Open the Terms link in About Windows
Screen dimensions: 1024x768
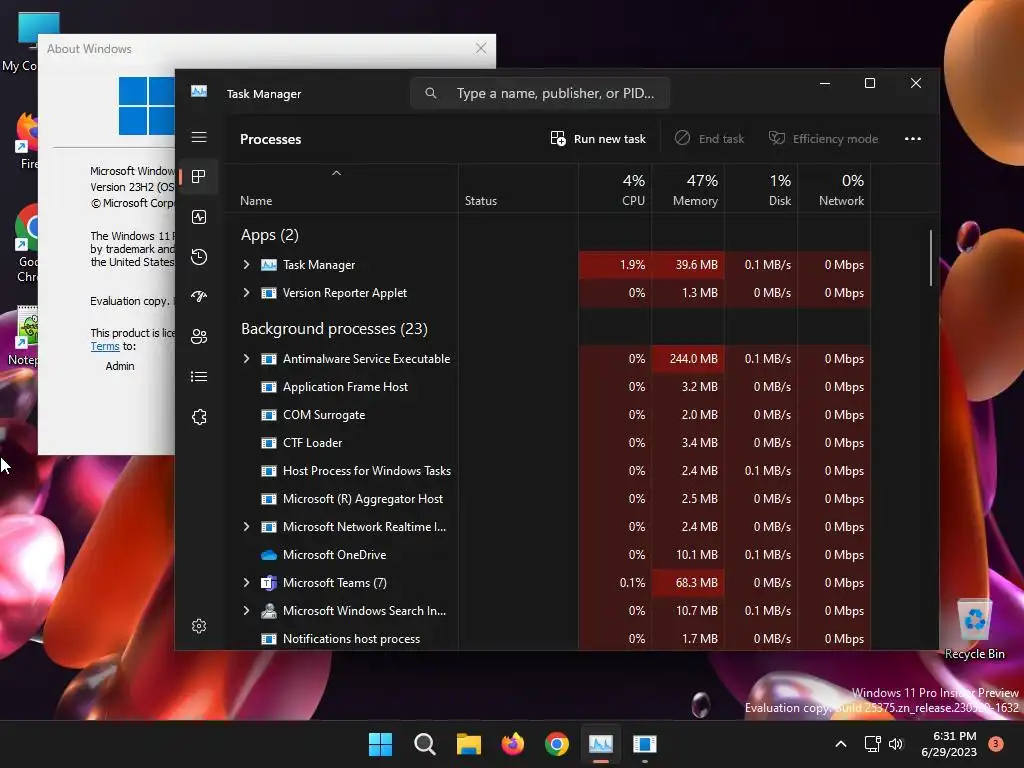(x=104, y=347)
